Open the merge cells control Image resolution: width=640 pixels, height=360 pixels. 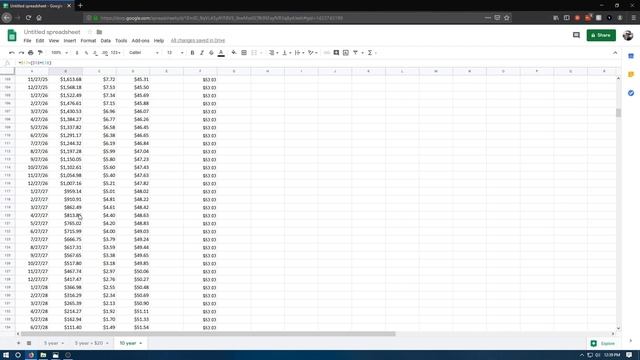coord(256,53)
